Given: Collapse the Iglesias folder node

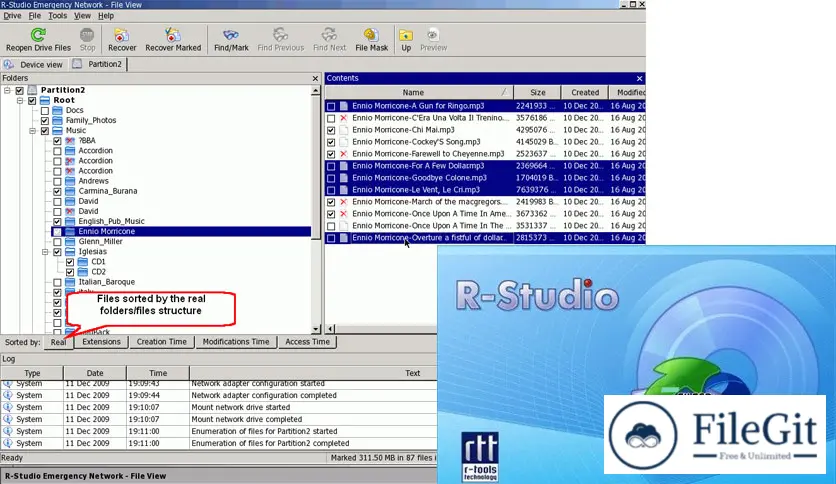Looking at the screenshot, I should point(45,252).
